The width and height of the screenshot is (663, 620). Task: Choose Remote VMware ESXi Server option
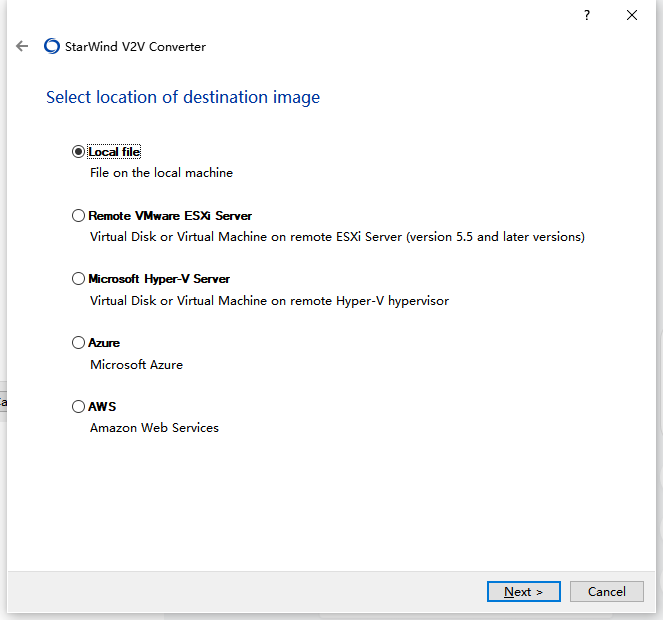78,216
